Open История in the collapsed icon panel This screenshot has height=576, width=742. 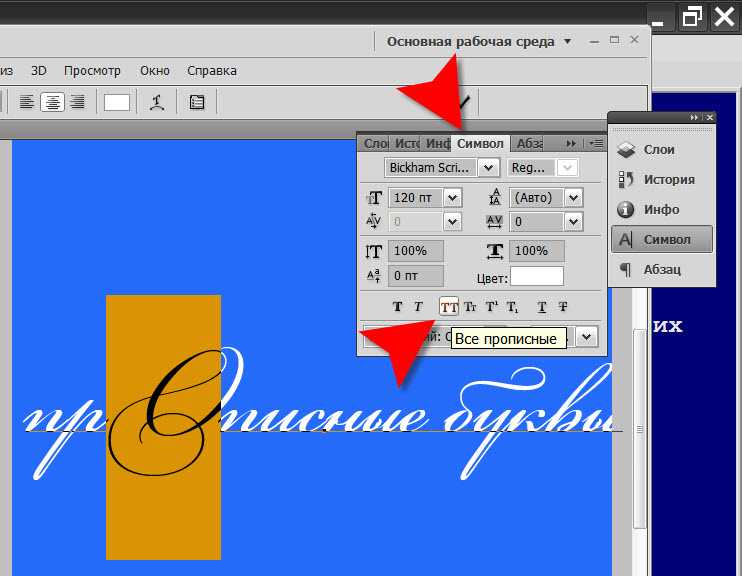(662, 179)
